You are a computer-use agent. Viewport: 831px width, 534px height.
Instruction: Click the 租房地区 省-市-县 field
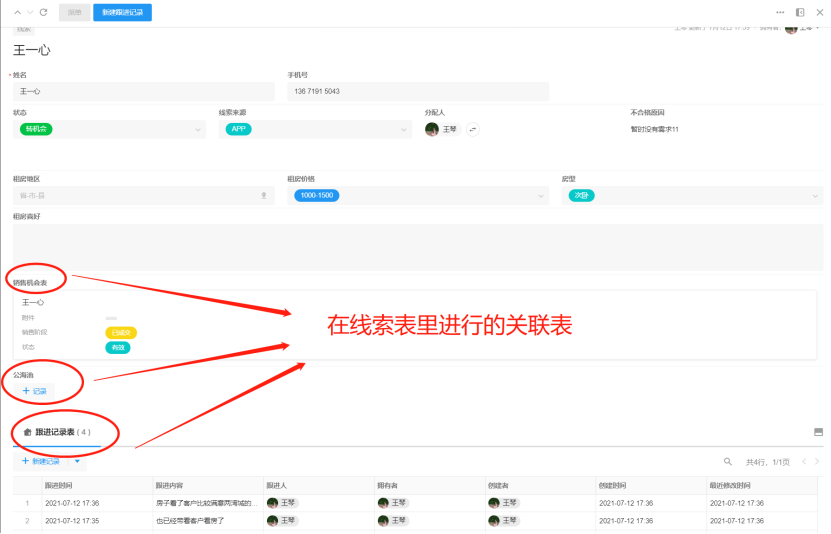144,195
